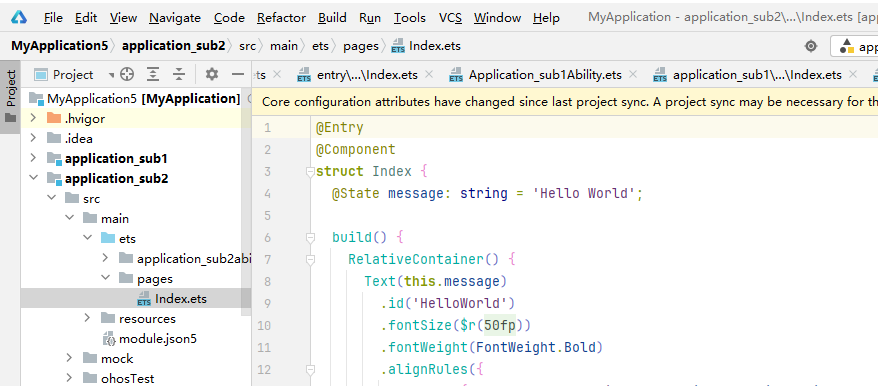The width and height of the screenshot is (878, 386).
Task: Open the Code menu
Action: (x=229, y=18)
